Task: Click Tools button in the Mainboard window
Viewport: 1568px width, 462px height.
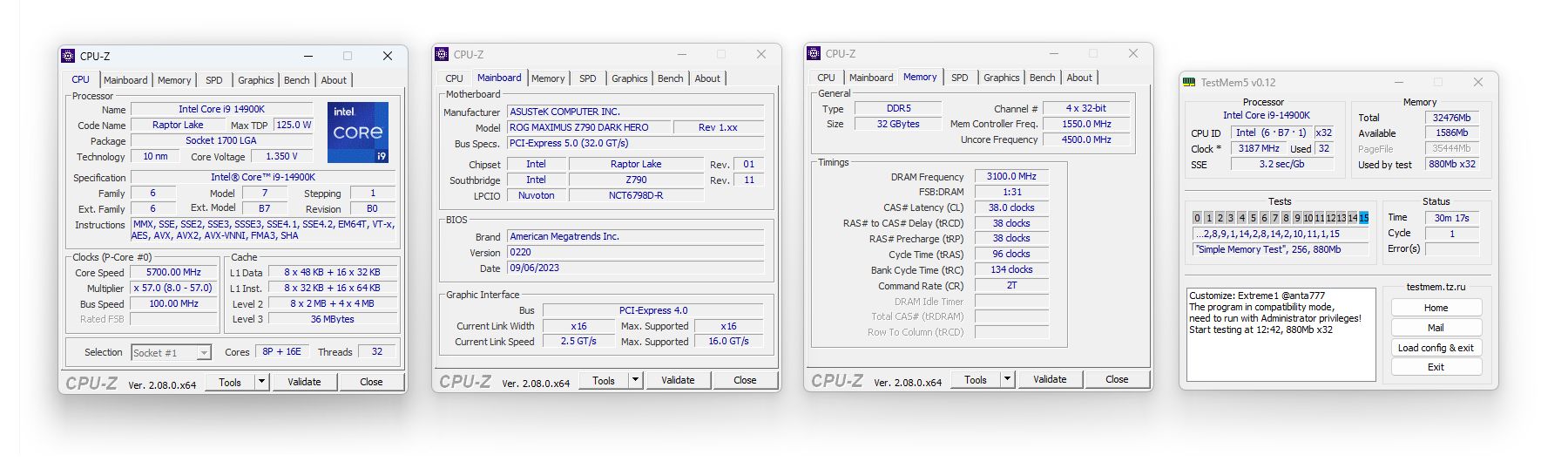Action: (604, 380)
